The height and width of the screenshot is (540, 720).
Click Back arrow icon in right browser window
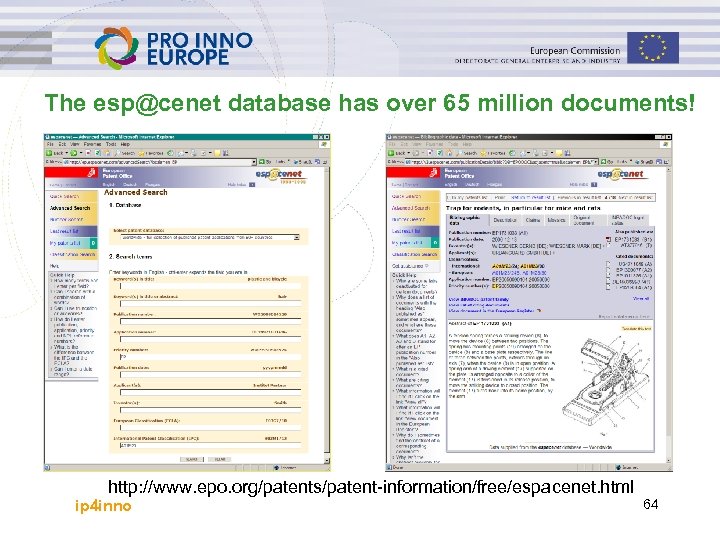click(390, 153)
